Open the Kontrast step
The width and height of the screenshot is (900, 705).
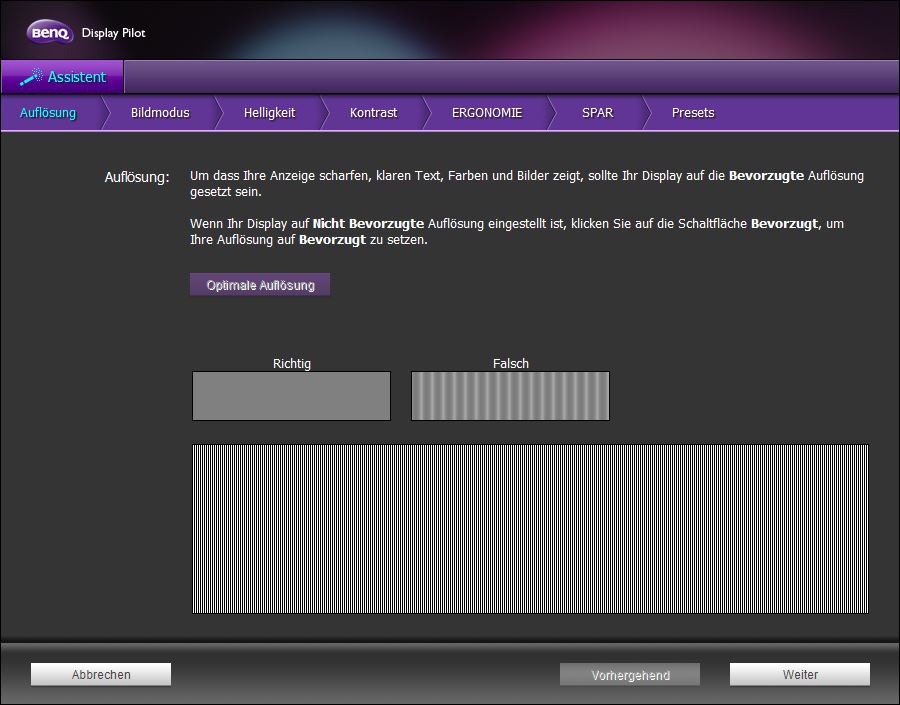pyautogui.click(x=373, y=113)
